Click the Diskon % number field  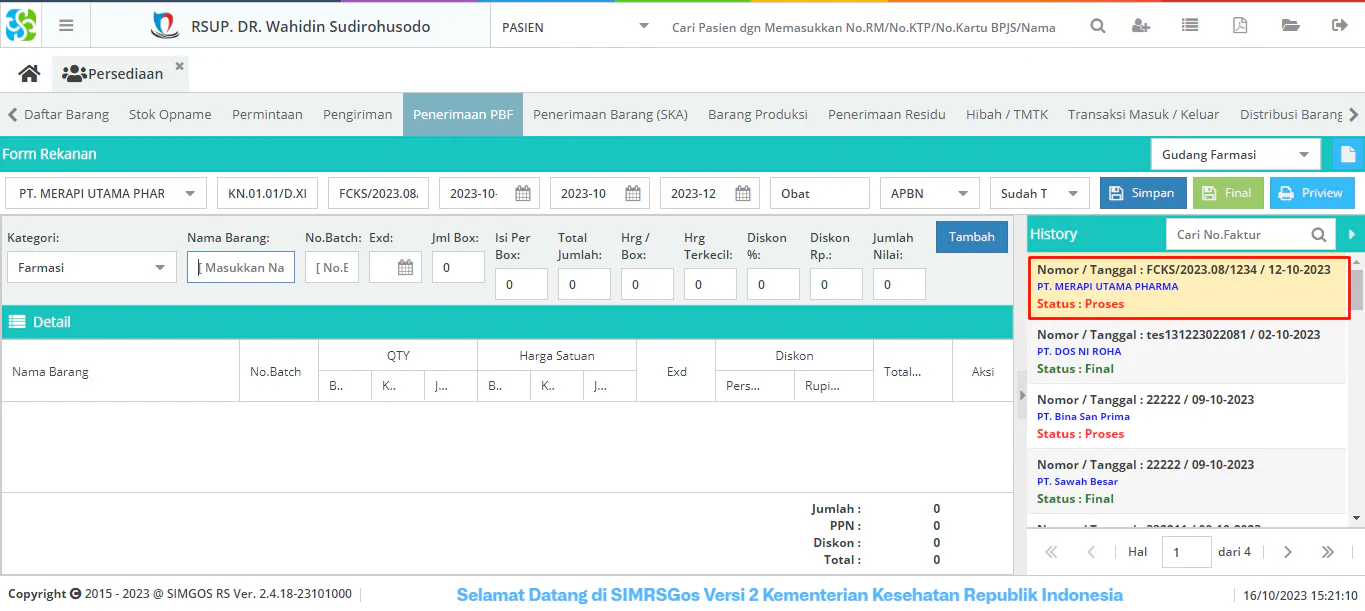tap(773, 284)
